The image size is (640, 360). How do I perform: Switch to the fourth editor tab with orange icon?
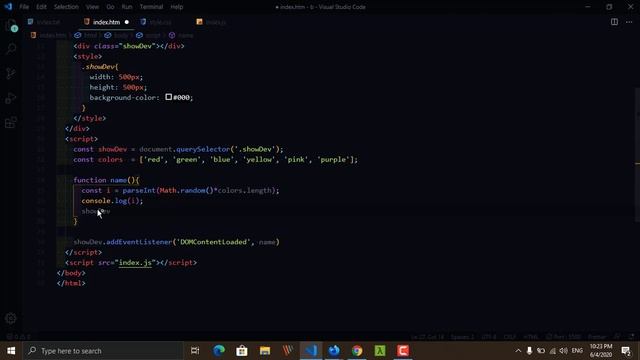[x=211, y=22]
